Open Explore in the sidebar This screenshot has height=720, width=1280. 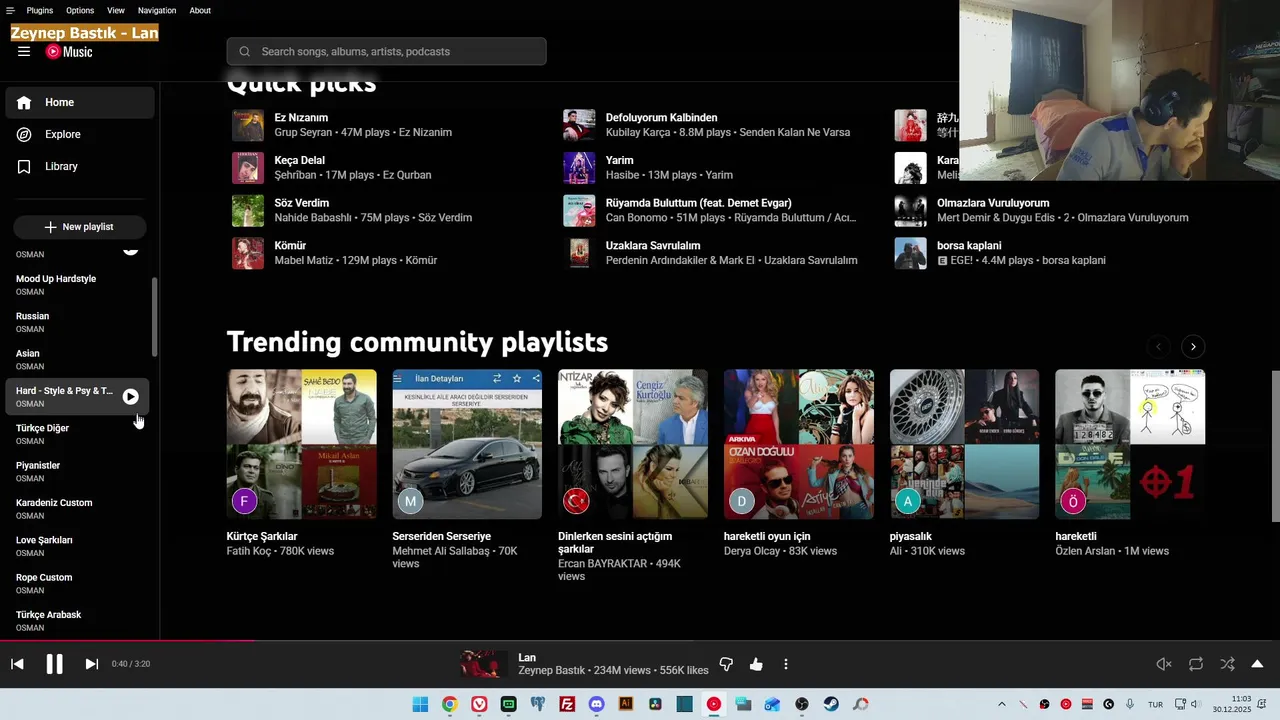[80, 134]
